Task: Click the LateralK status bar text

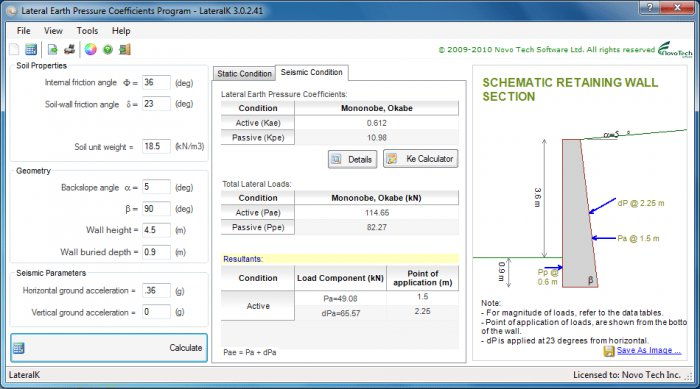Action: pos(24,375)
